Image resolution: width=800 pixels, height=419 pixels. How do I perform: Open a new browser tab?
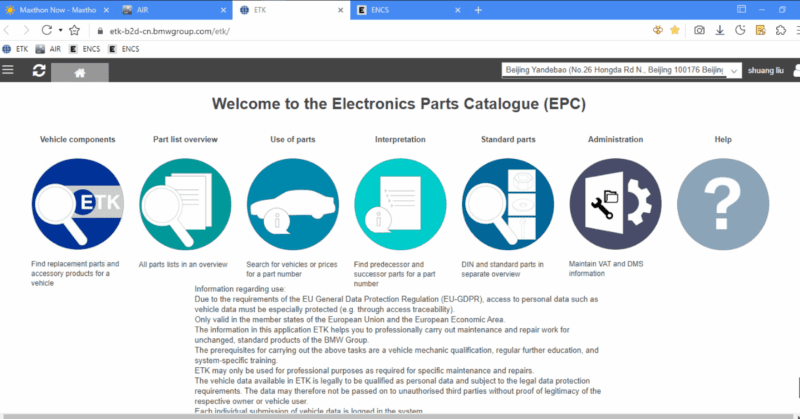478,10
